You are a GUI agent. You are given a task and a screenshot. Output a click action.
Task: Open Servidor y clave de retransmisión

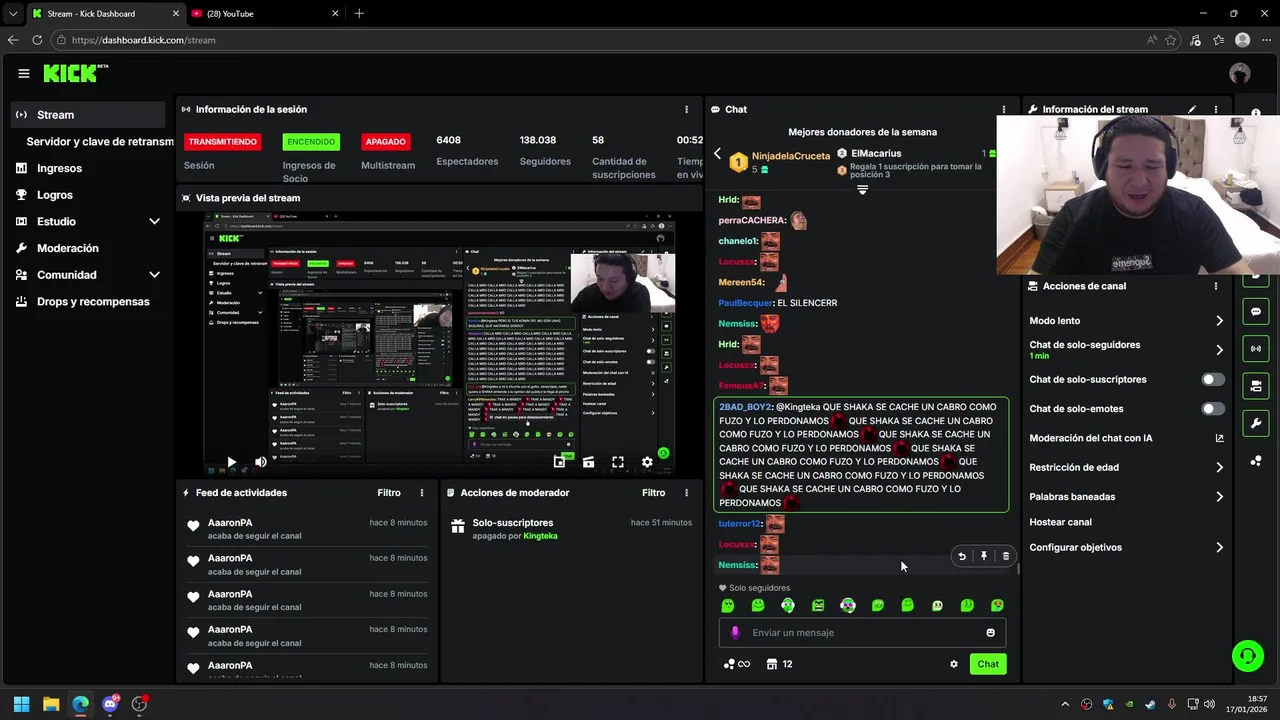tap(100, 142)
